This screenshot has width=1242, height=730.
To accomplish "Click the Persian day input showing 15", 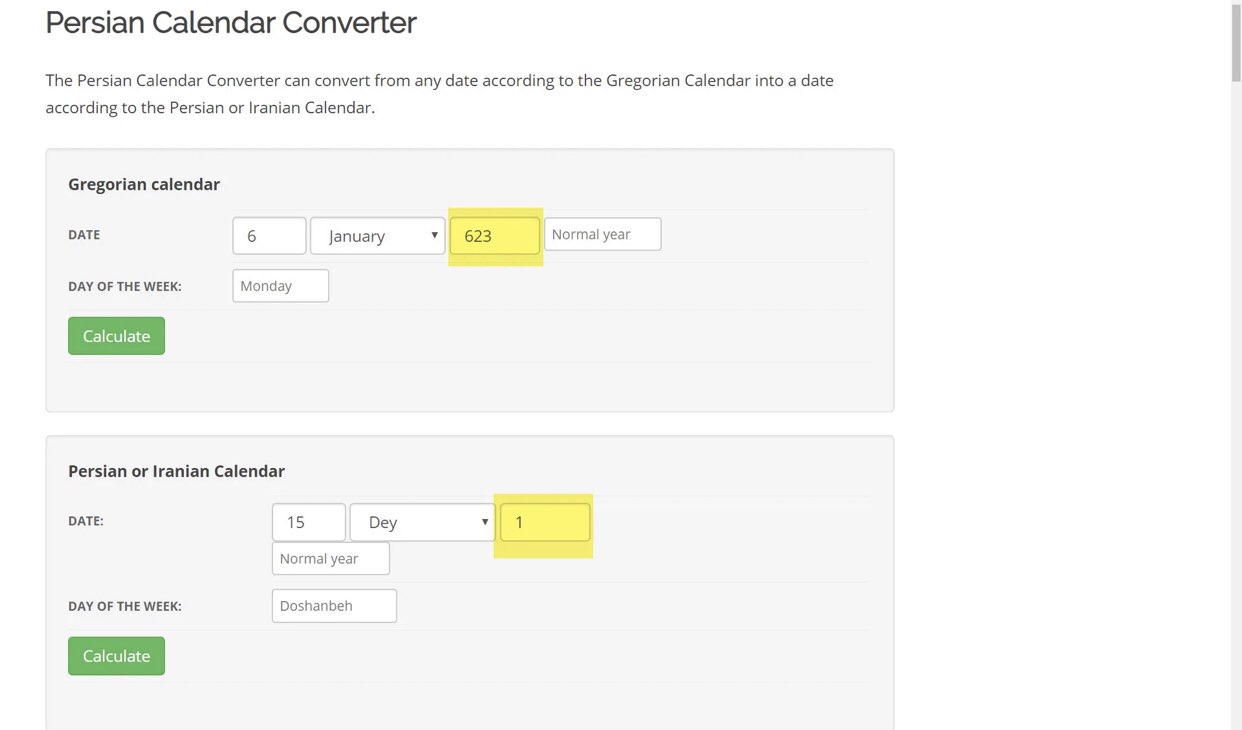I will [x=308, y=522].
